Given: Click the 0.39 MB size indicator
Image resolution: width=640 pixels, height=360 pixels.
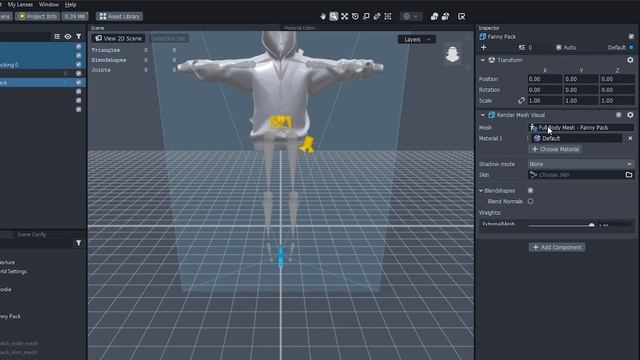Looking at the screenshot, I should pos(75,16).
